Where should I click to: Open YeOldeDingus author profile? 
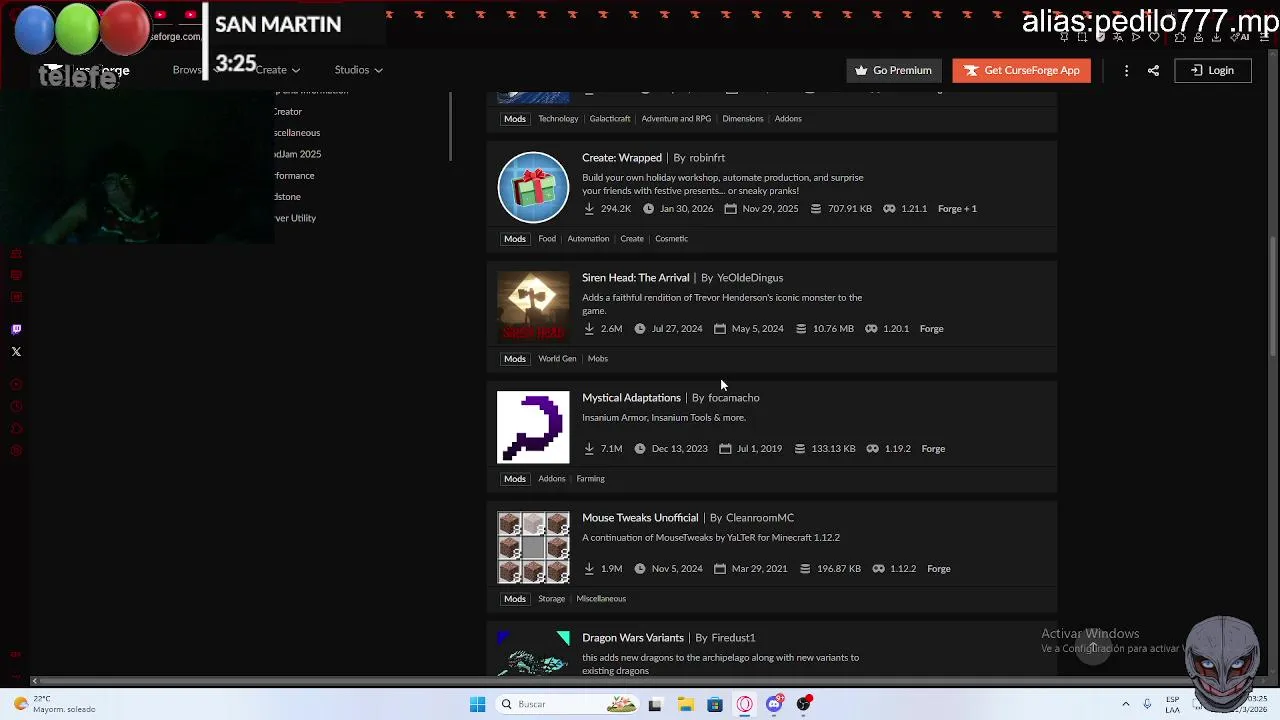point(750,278)
